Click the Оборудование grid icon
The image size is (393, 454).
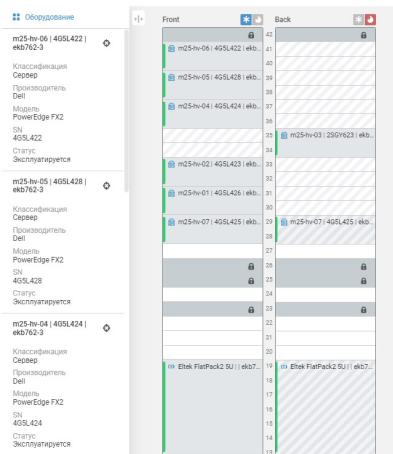[16, 17]
